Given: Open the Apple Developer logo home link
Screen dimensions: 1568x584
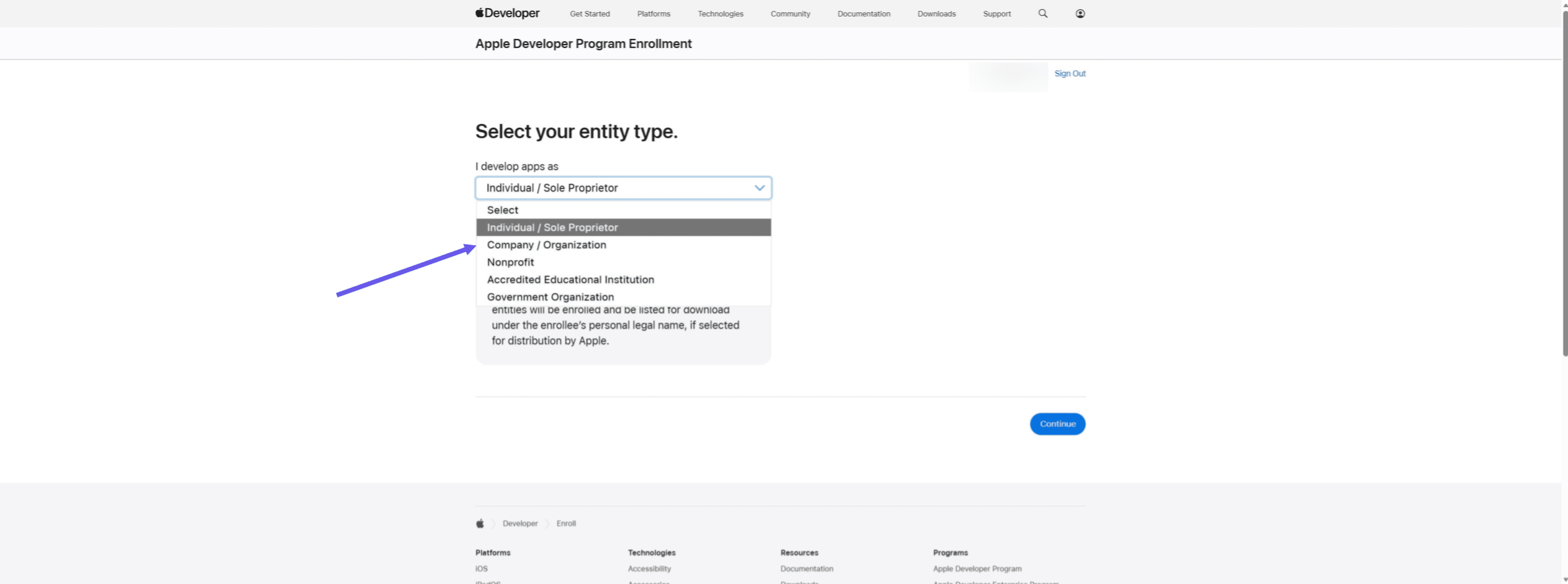Looking at the screenshot, I should coord(507,13).
